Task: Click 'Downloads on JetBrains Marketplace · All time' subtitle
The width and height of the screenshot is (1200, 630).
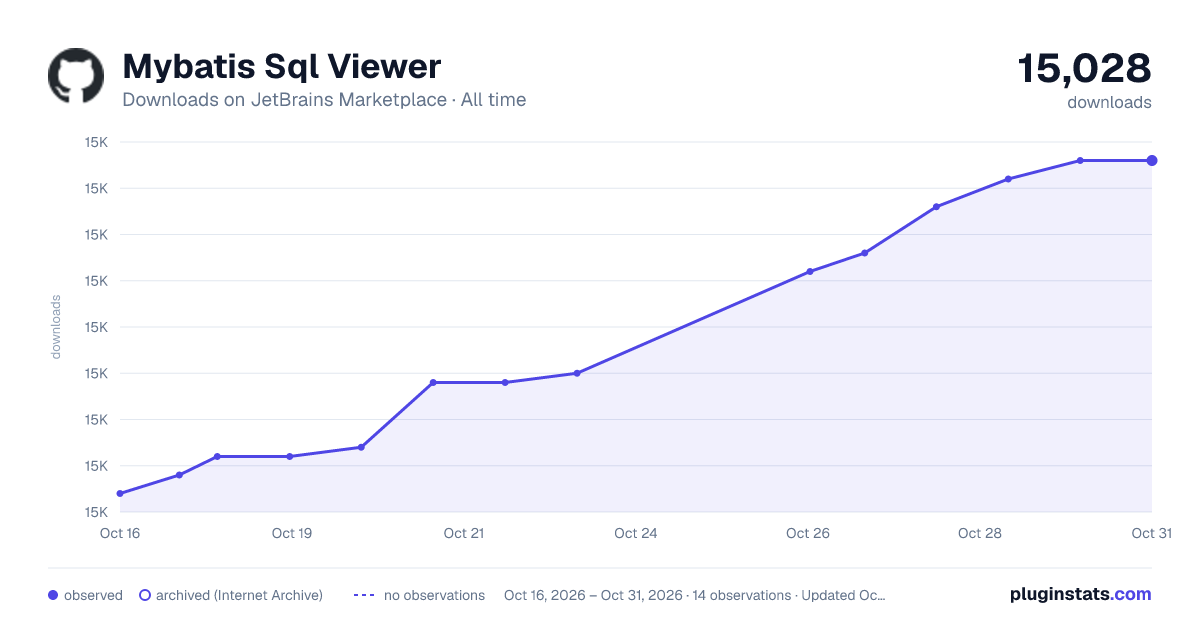Action: tap(324, 100)
